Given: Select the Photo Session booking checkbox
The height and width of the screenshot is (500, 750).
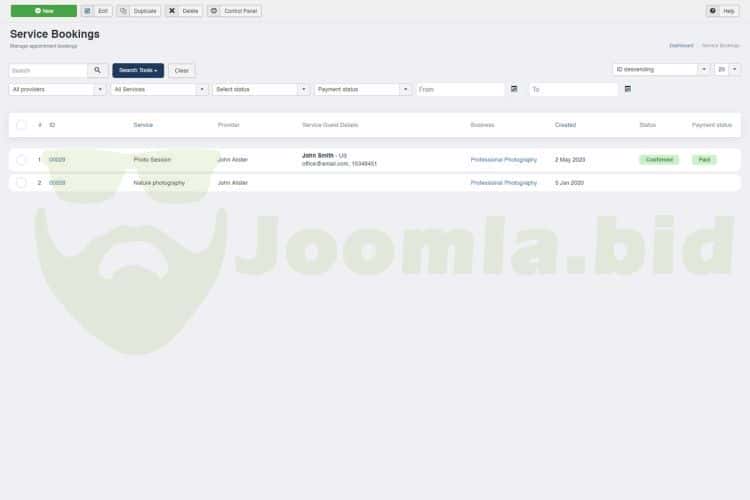Looking at the screenshot, I should 21,159.
